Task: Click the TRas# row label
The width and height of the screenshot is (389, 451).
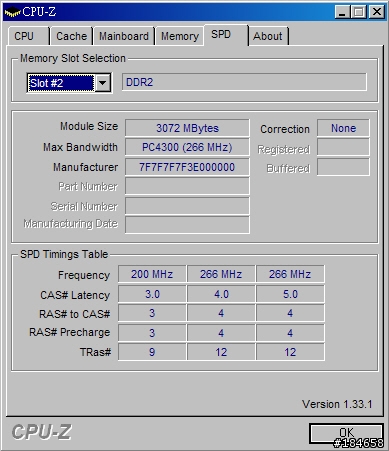Action: [x=95, y=352]
